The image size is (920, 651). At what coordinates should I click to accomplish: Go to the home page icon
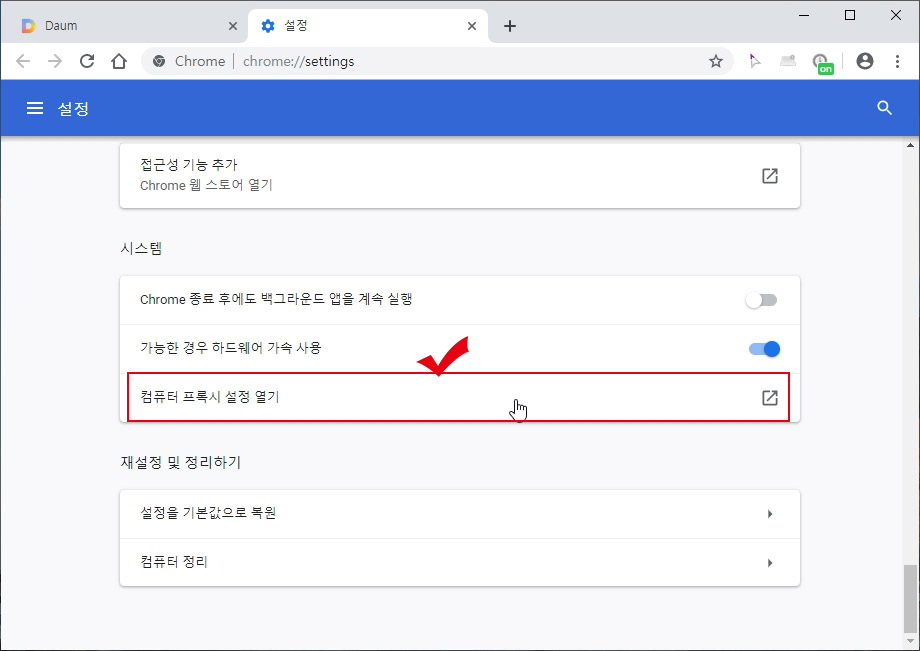[119, 61]
